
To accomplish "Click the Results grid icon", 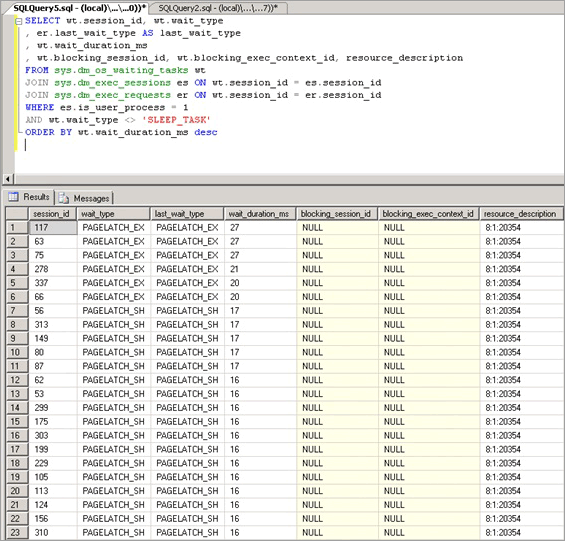I will pos(13,197).
